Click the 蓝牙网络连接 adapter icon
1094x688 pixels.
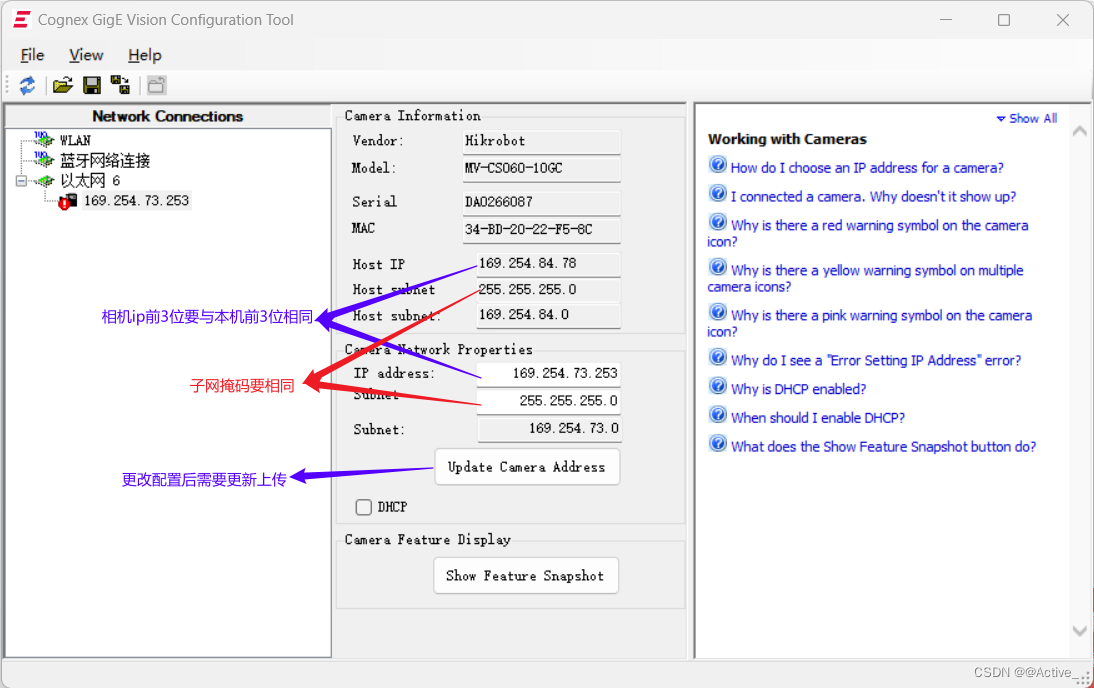tap(43, 160)
